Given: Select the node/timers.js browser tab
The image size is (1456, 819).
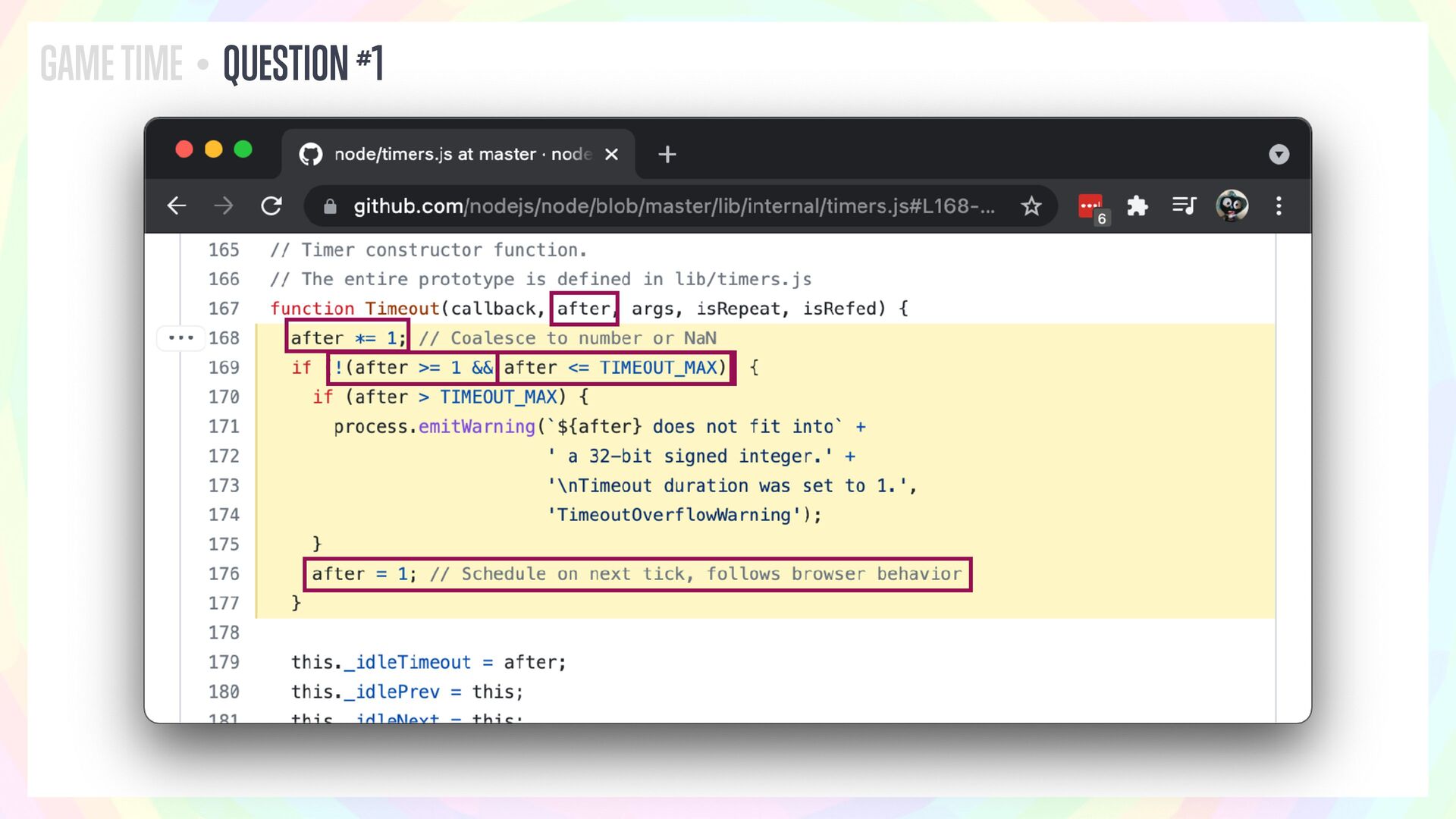Looking at the screenshot, I should (461, 155).
